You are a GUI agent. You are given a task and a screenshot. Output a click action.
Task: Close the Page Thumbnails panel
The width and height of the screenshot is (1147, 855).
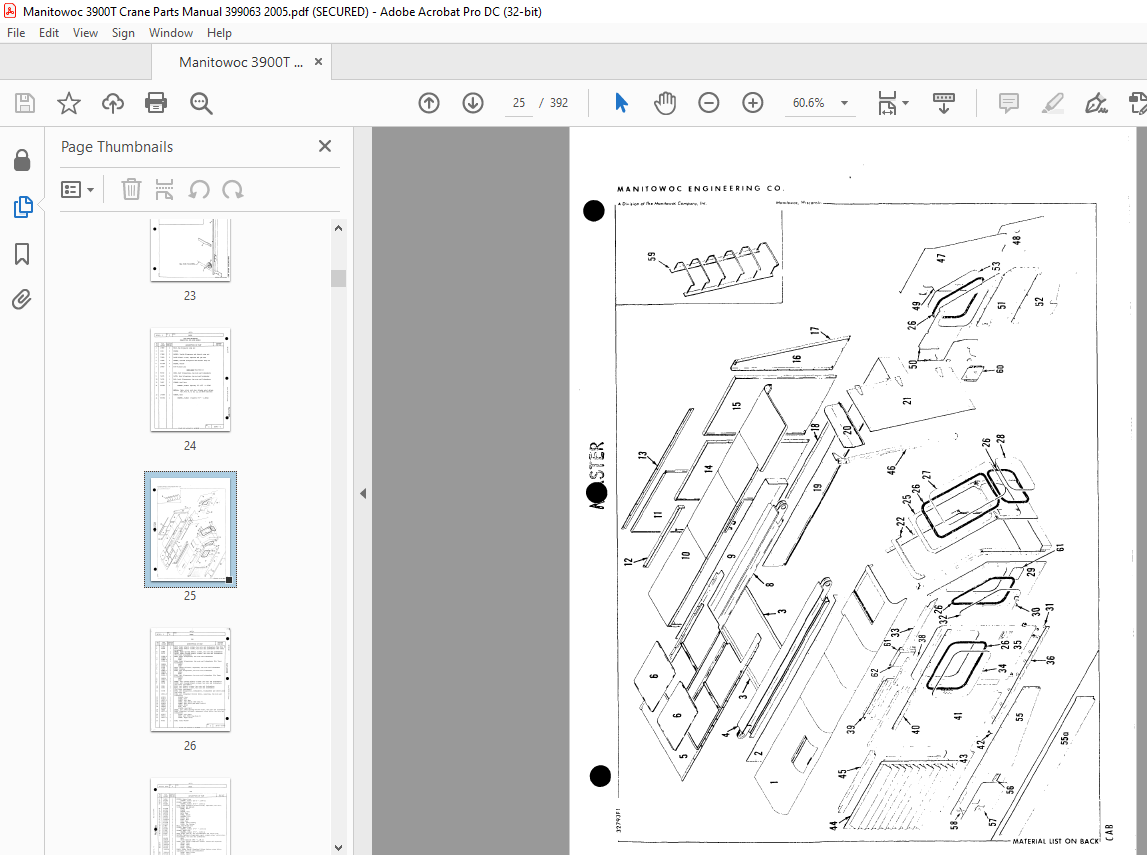[x=325, y=146]
